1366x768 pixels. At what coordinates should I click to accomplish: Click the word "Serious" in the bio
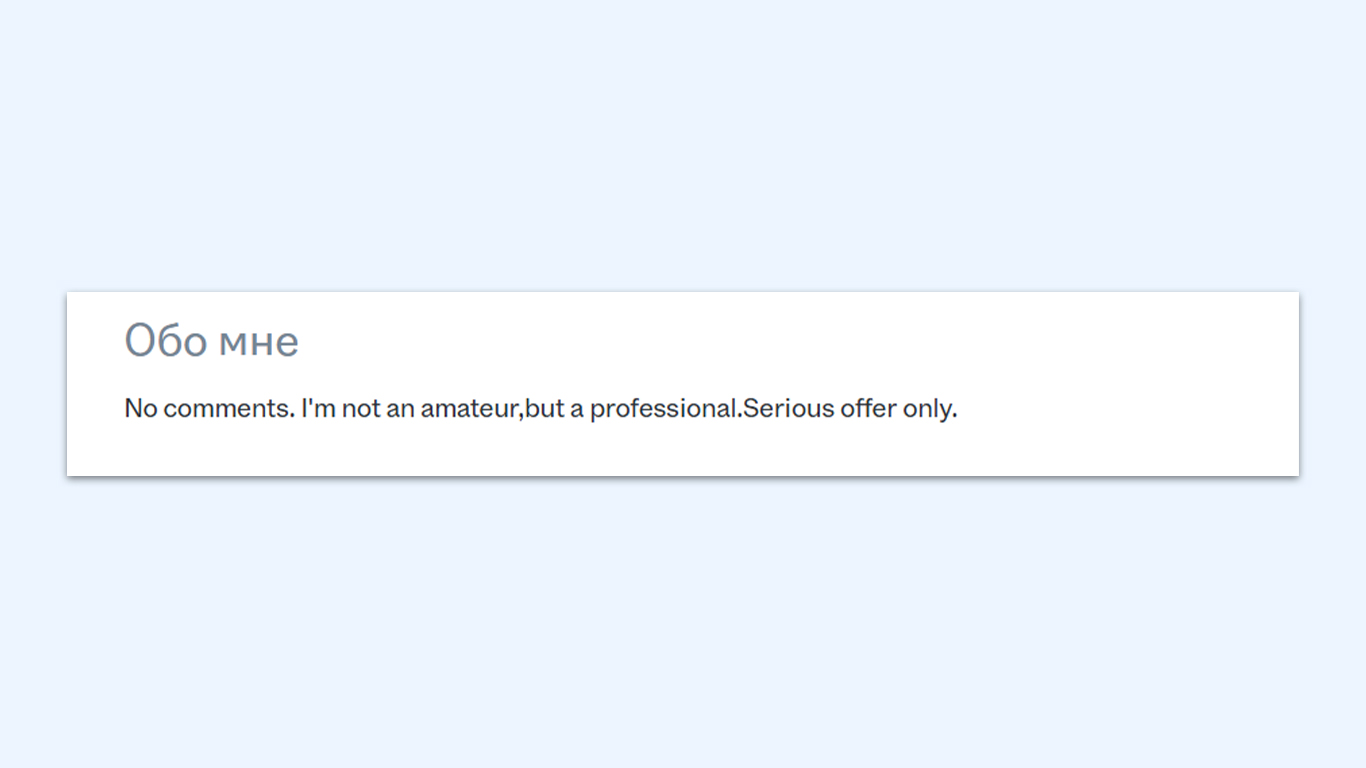click(x=788, y=408)
